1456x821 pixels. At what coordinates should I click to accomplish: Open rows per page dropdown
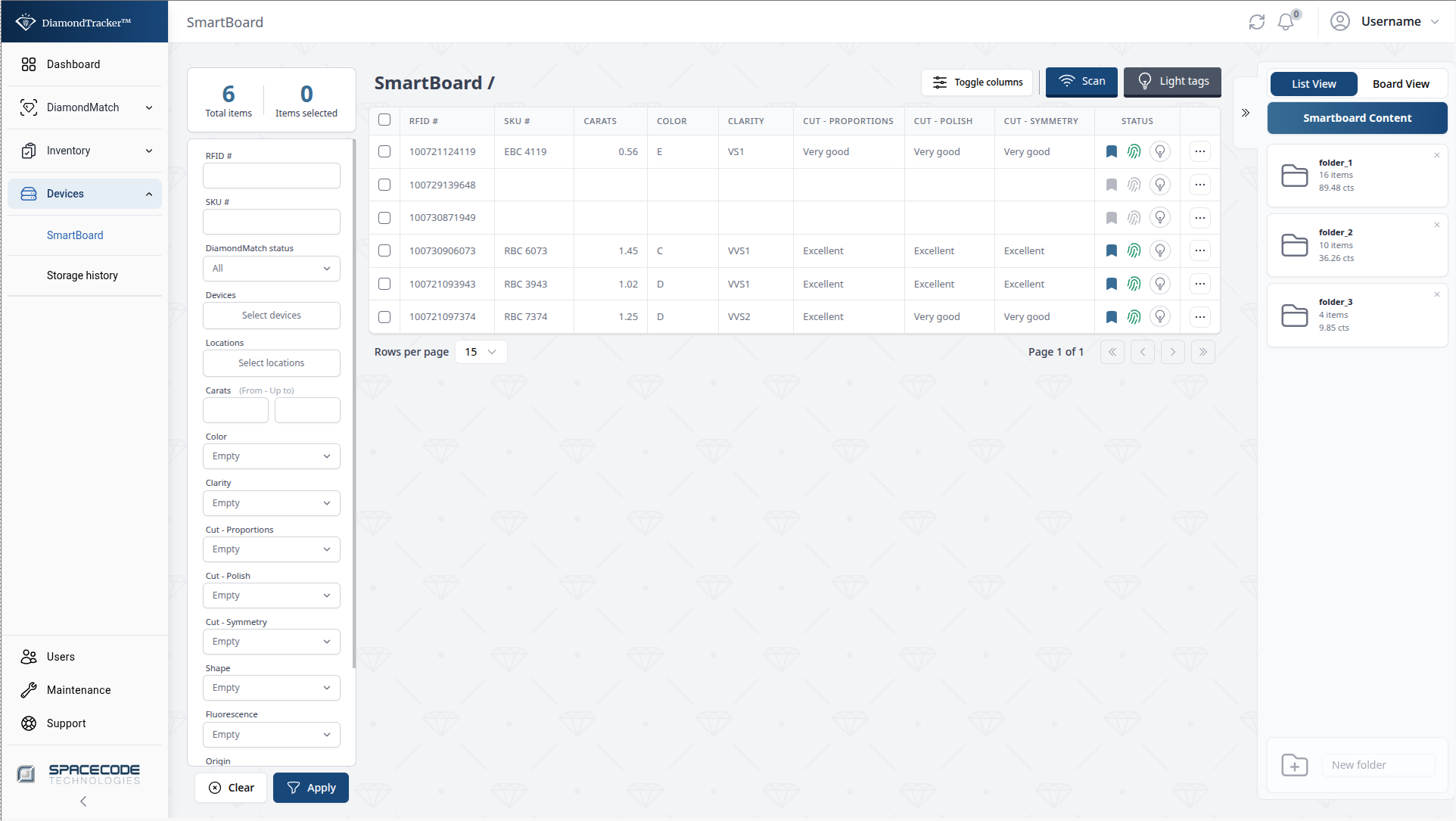pos(481,352)
